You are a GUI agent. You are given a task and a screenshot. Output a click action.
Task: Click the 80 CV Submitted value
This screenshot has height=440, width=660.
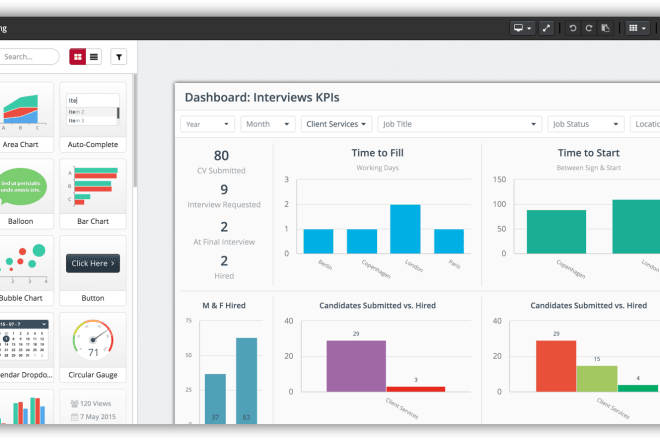[x=221, y=155]
